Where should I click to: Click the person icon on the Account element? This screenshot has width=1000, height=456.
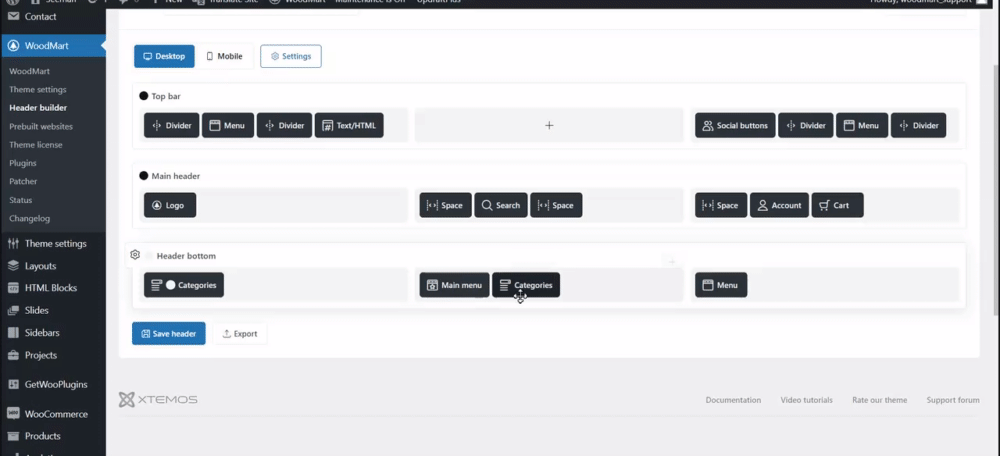(762, 205)
